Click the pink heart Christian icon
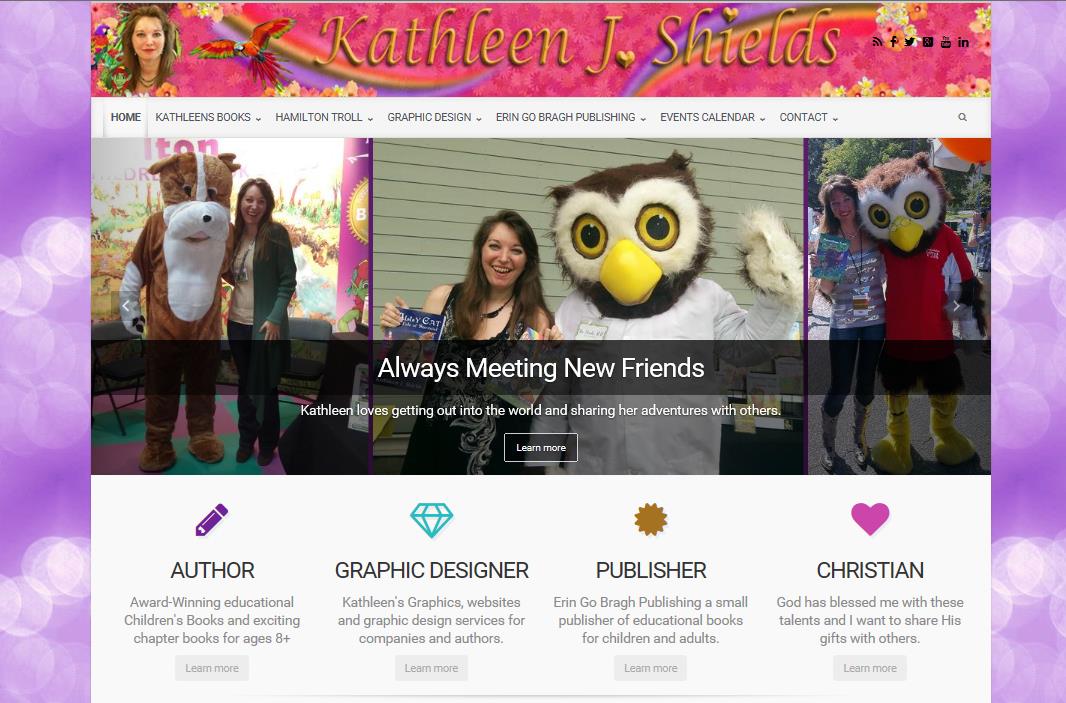The image size is (1066, 703). pos(870,519)
